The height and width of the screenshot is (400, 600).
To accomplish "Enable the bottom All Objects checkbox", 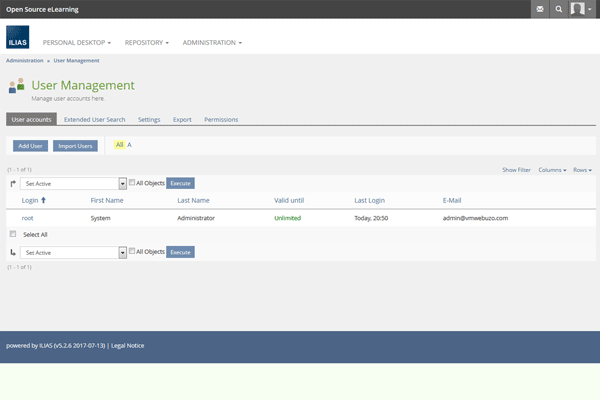I will (132, 252).
